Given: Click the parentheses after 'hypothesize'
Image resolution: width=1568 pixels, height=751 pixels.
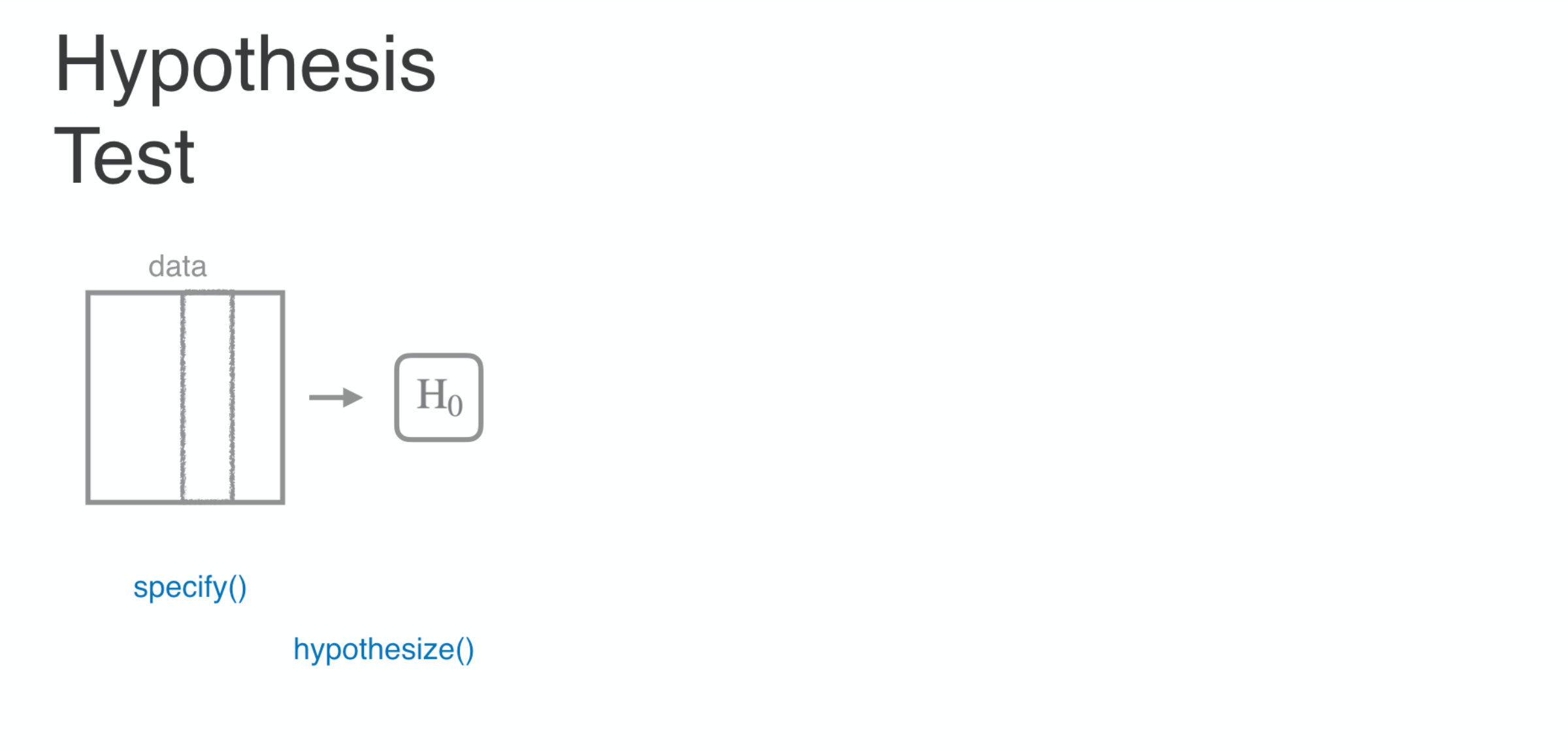Looking at the screenshot, I should 465,650.
